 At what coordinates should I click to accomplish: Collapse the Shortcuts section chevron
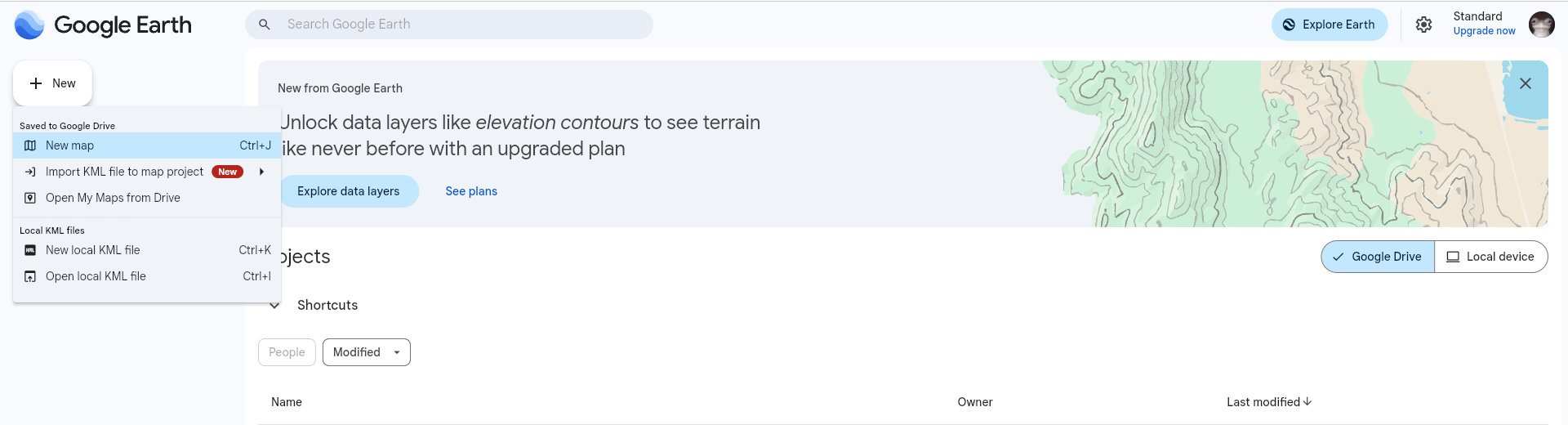point(275,305)
